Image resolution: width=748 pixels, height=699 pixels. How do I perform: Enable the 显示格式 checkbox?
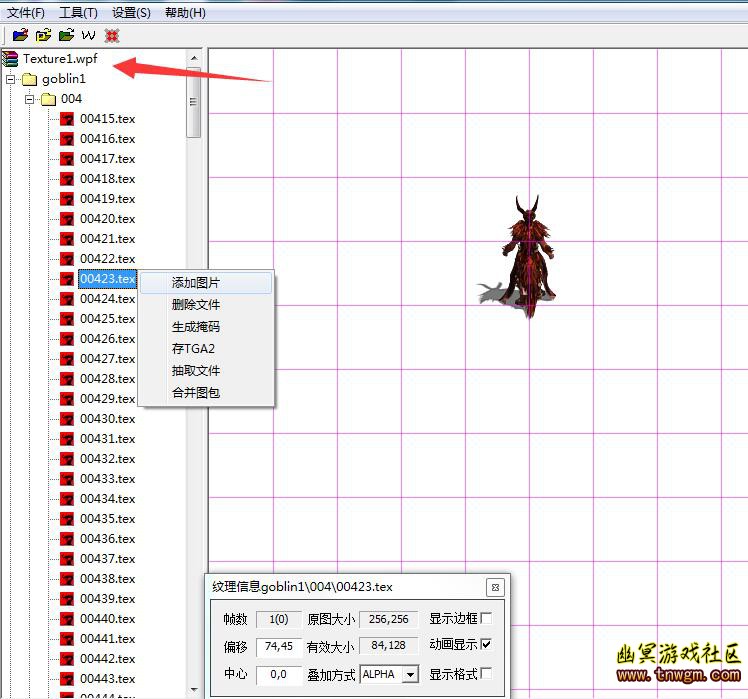click(x=486, y=673)
